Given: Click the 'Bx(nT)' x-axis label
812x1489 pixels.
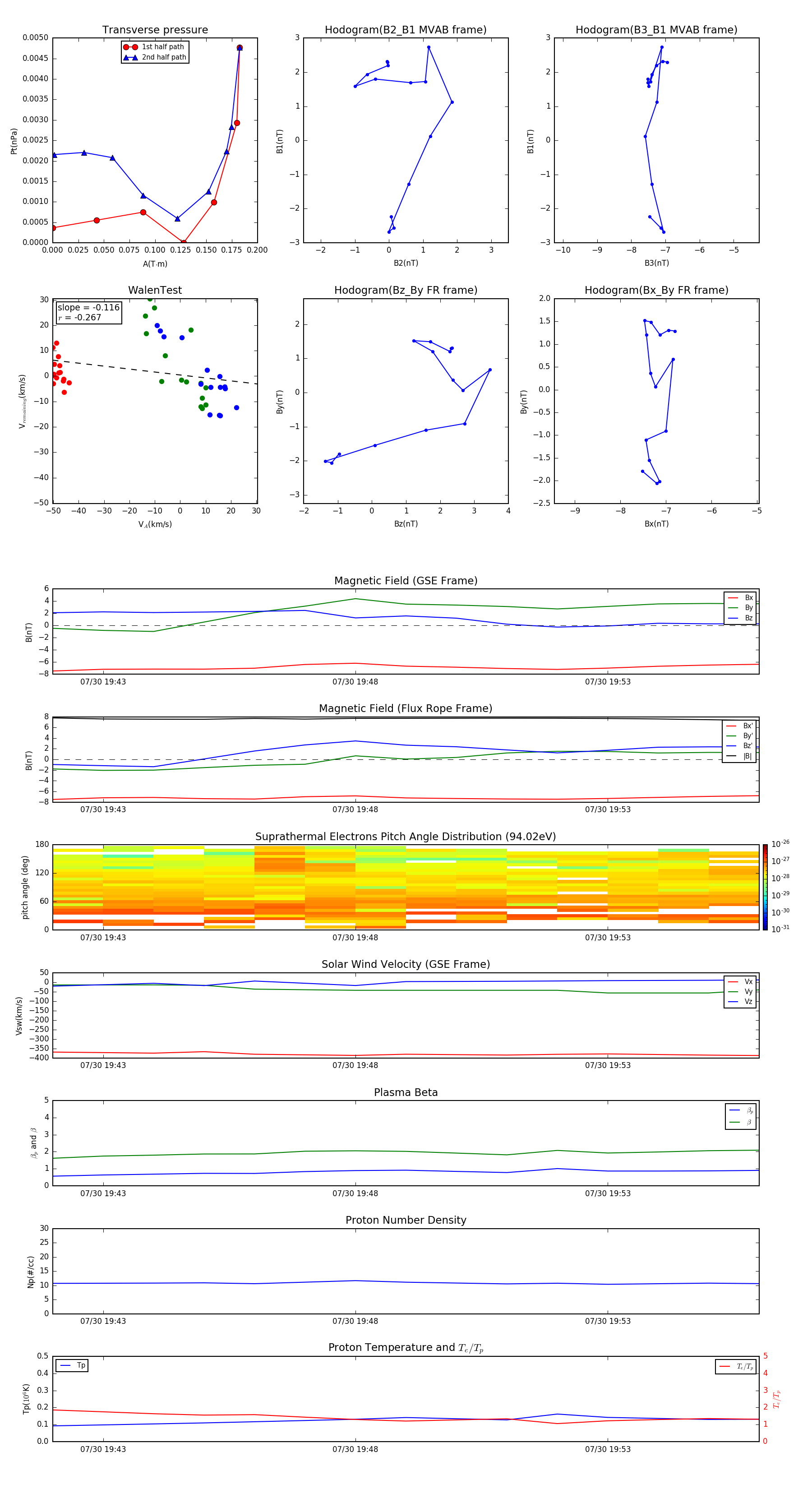Looking at the screenshot, I should [656, 524].
